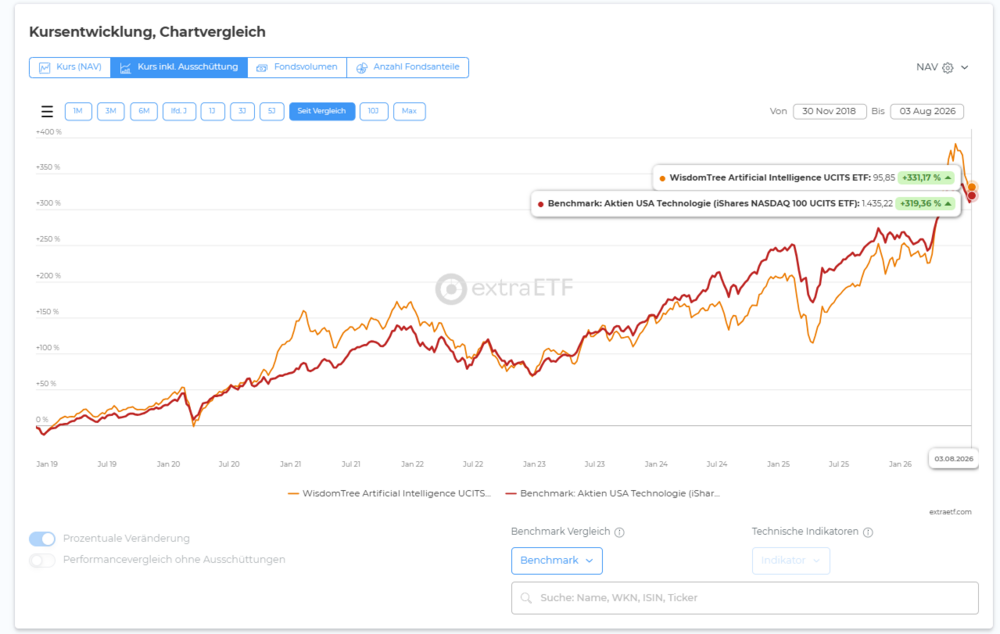Select 10J time range
This screenshot has width=1000, height=634.
pyautogui.click(x=374, y=111)
